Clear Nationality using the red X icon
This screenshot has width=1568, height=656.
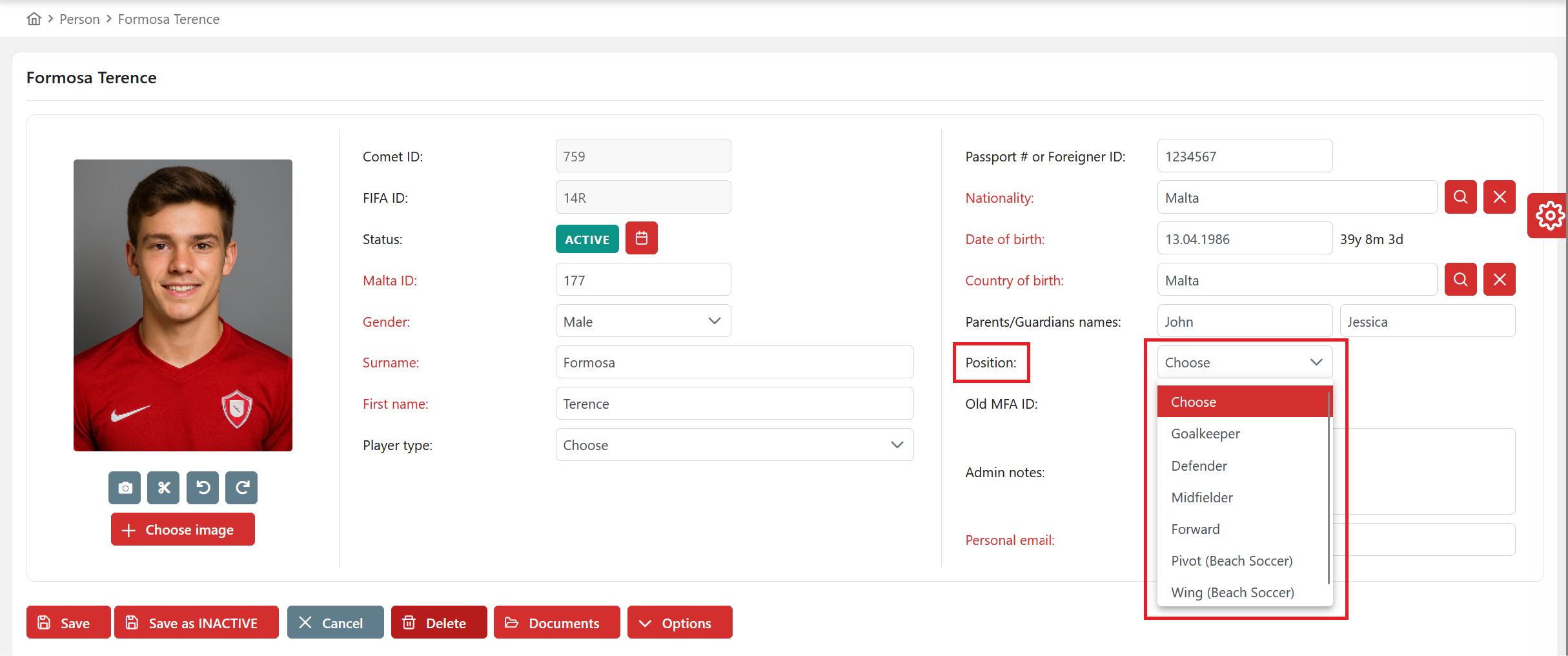pos(1499,197)
